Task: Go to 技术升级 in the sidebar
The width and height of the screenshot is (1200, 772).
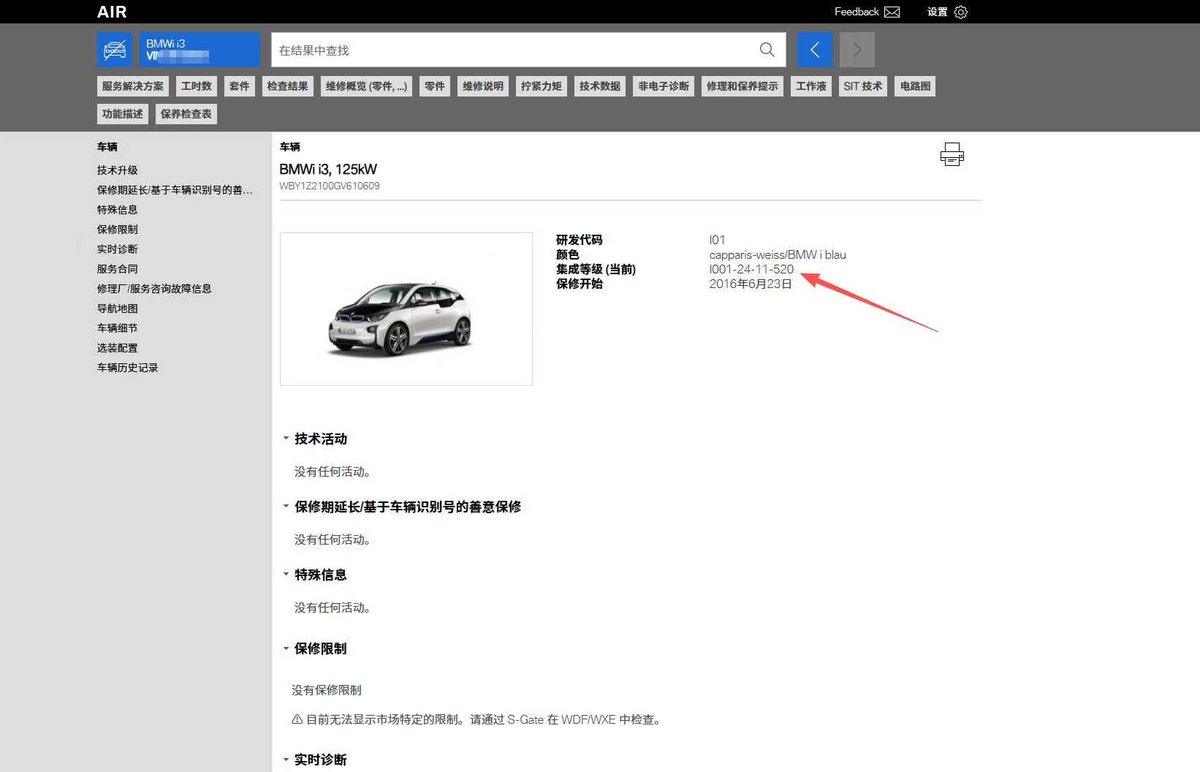Action: point(117,170)
